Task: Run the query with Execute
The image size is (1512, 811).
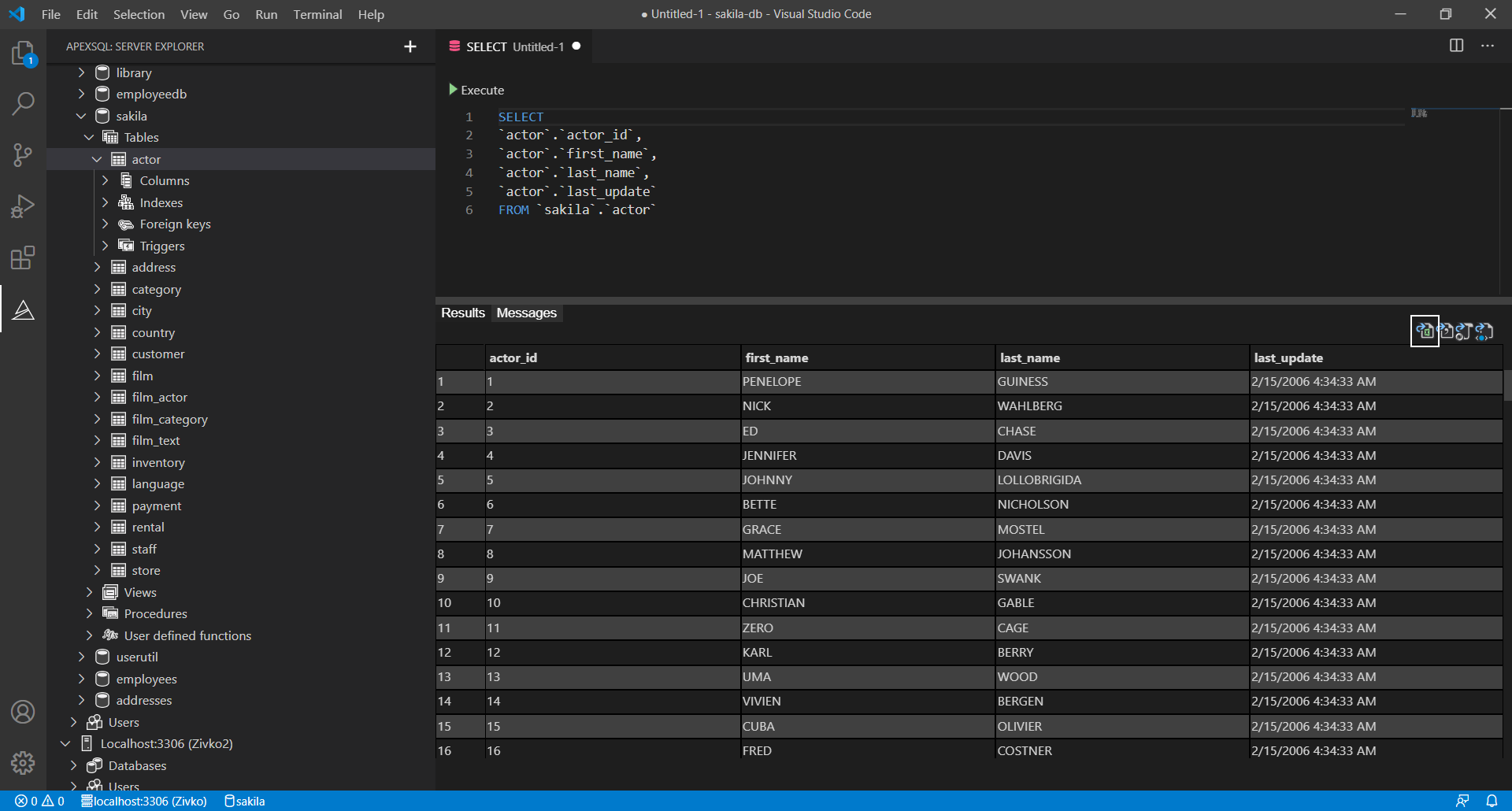Action: 476,90
